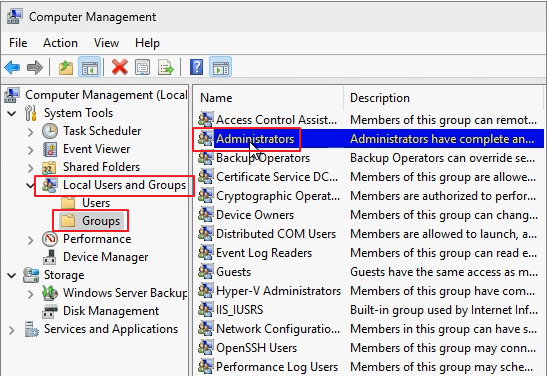547x376 pixels.
Task: Sort by the Name column header
Action: coord(269,98)
